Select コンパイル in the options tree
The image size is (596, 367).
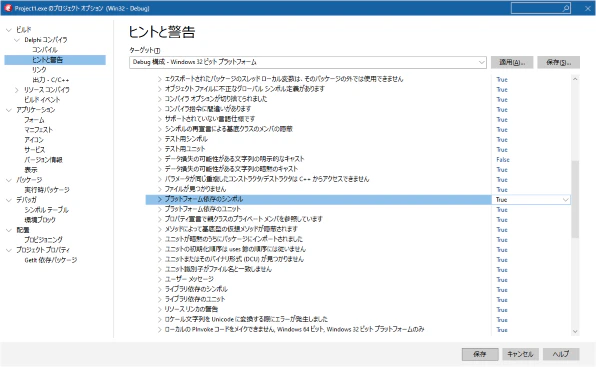(x=45, y=50)
